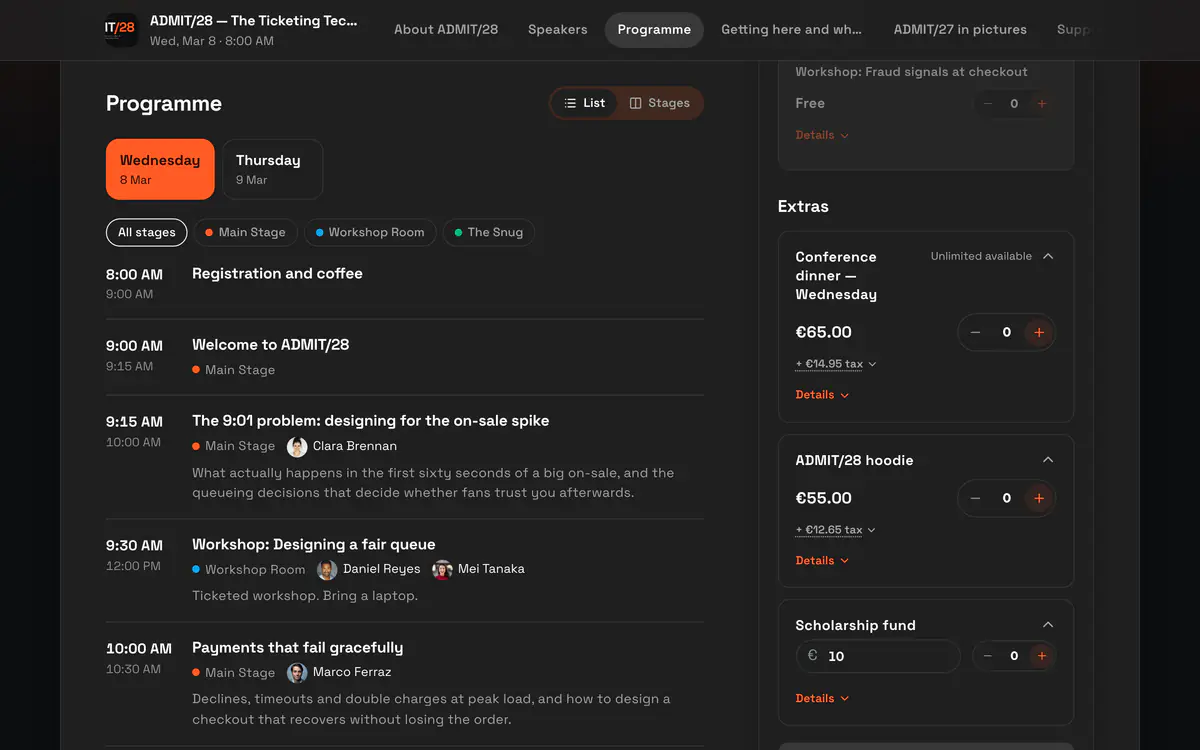This screenshot has height=750, width=1200.
Task: Click the event title in header
Action: pos(253,21)
